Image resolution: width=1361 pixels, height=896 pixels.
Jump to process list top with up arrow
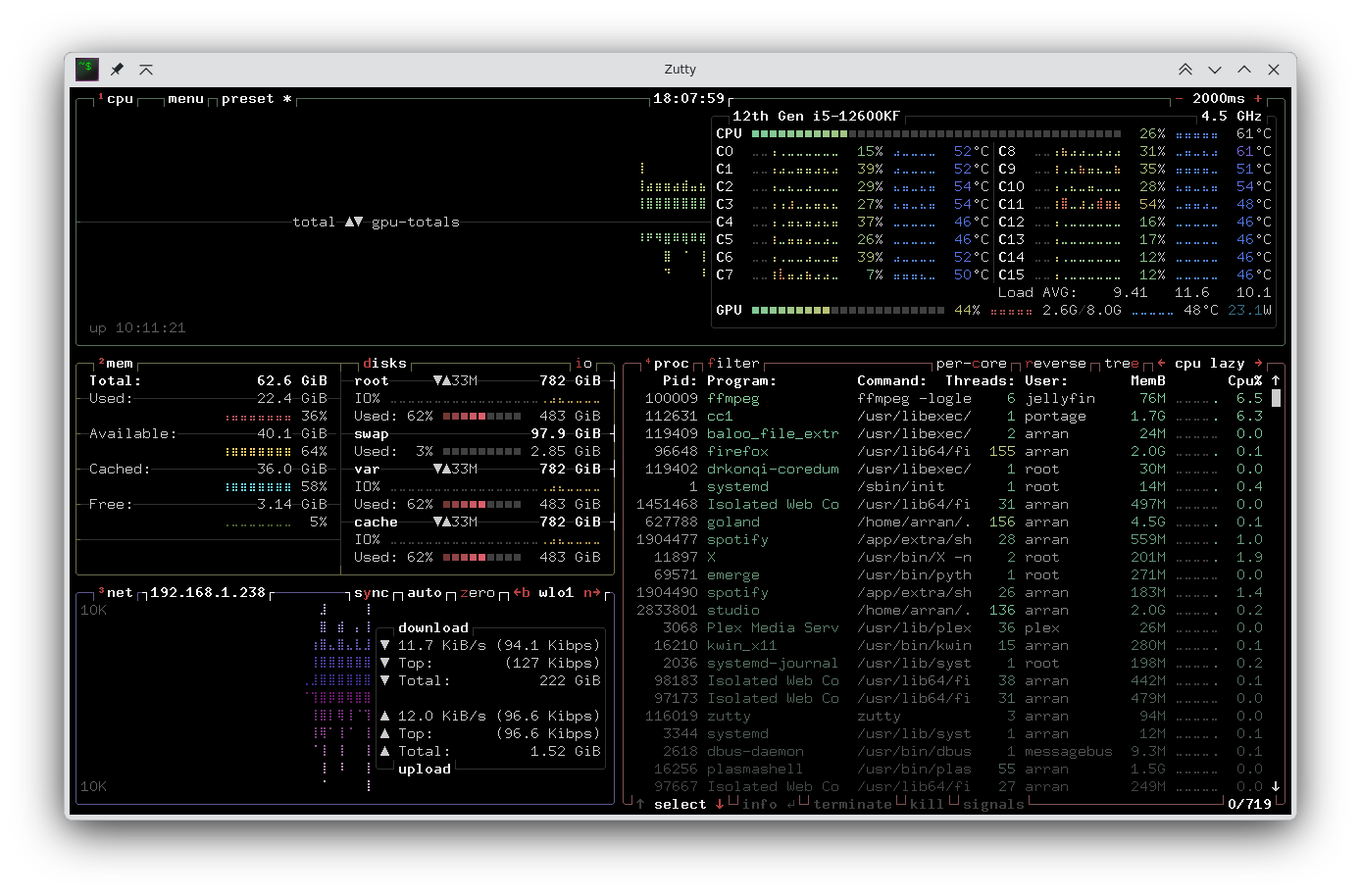coord(1276,380)
